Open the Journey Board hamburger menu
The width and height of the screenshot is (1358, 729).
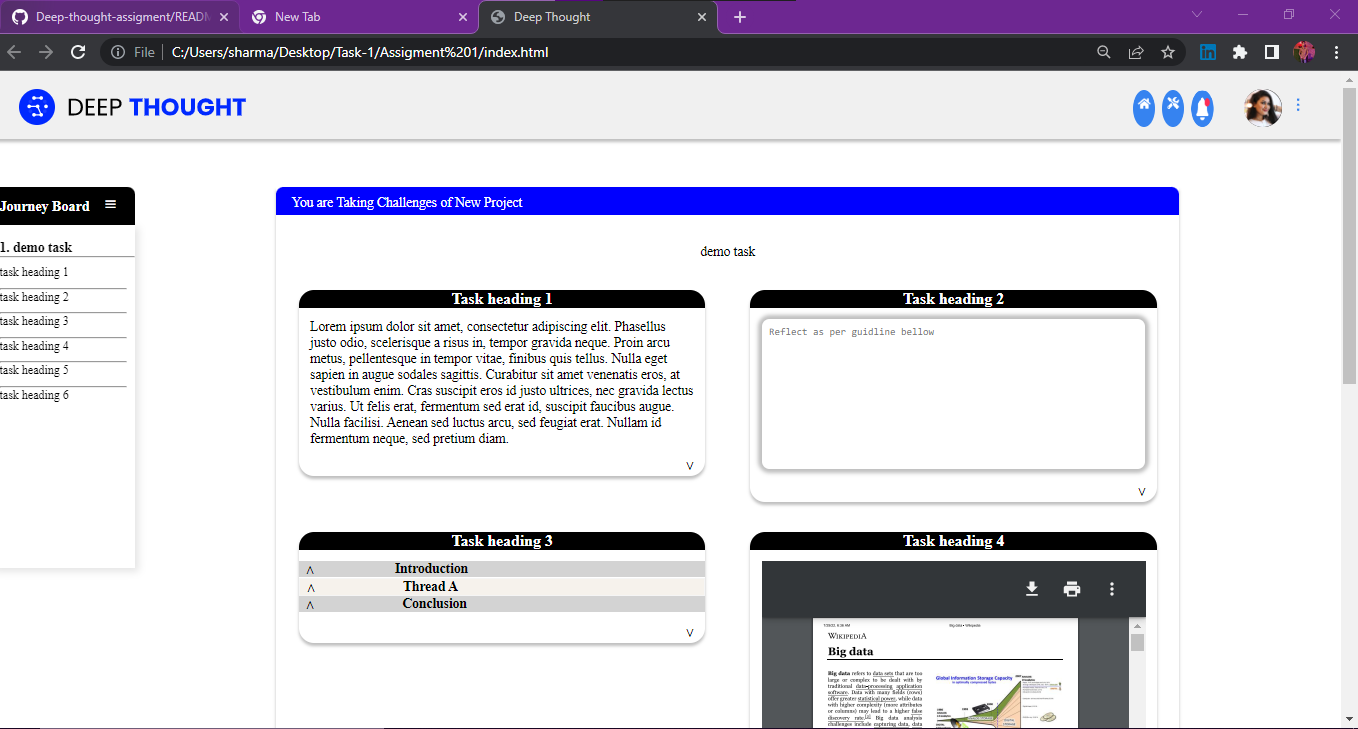pos(110,205)
